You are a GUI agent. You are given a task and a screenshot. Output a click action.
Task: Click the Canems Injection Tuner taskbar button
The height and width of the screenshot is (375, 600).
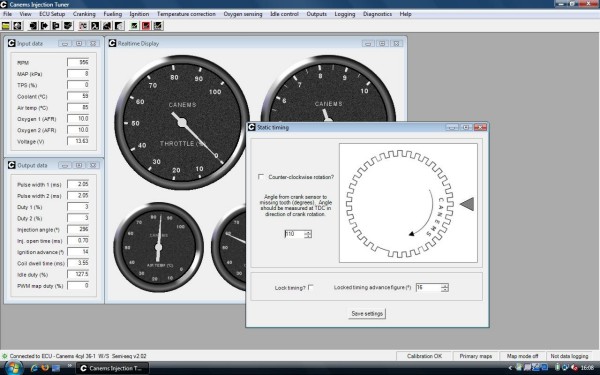coord(112,368)
